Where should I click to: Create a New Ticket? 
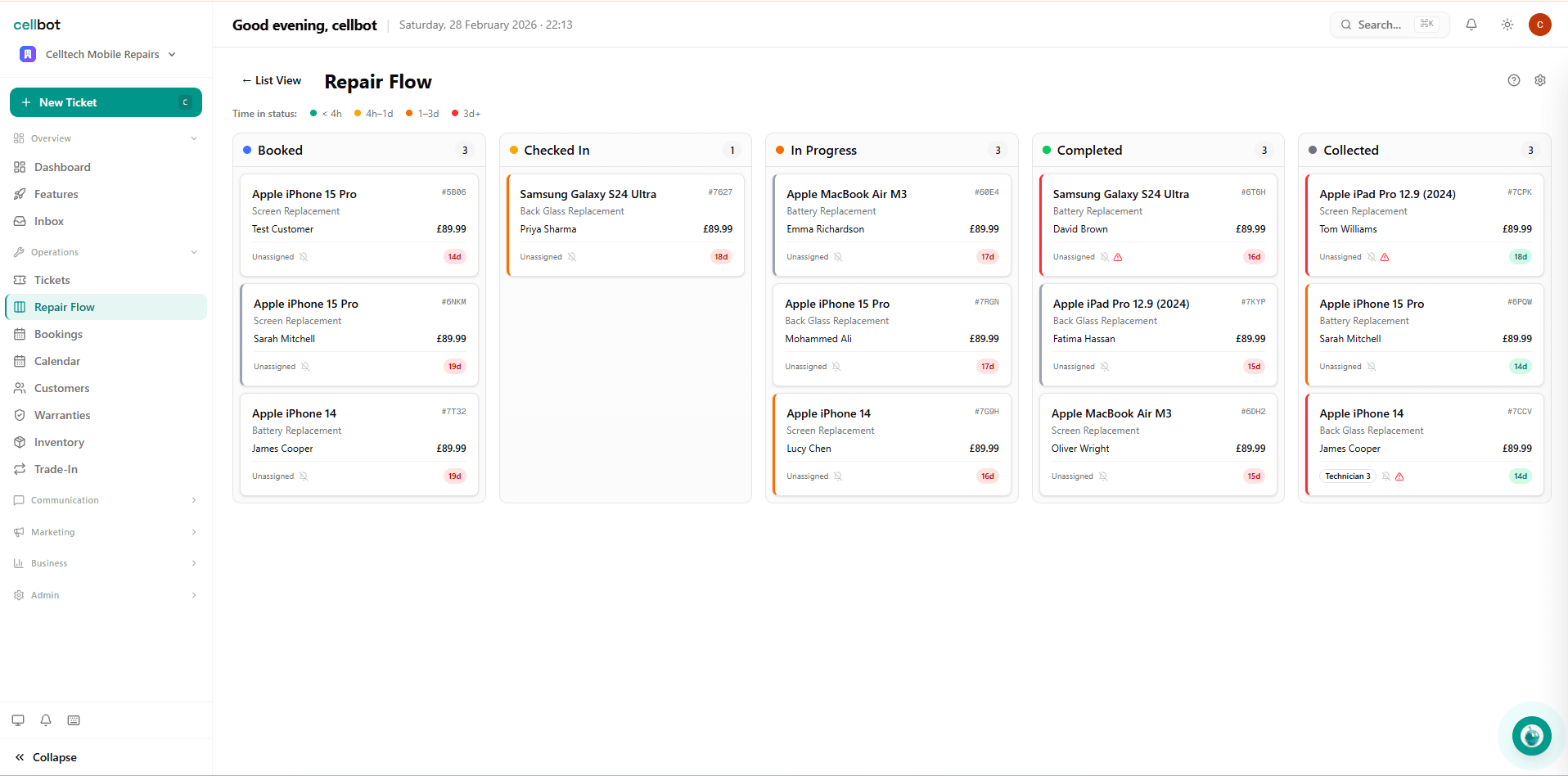click(x=106, y=102)
